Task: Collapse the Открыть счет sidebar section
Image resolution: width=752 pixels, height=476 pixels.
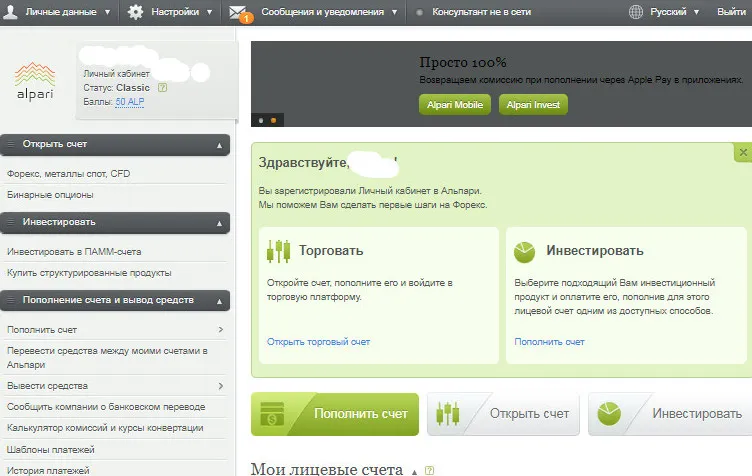Action: pyautogui.click(x=219, y=145)
